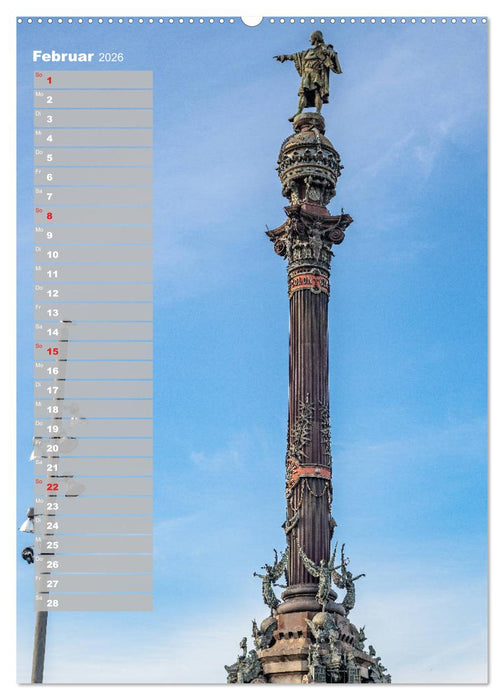The height and width of the screenshot is (700, 504).
Task: Select the date row 4
Action: click(93, 138)
